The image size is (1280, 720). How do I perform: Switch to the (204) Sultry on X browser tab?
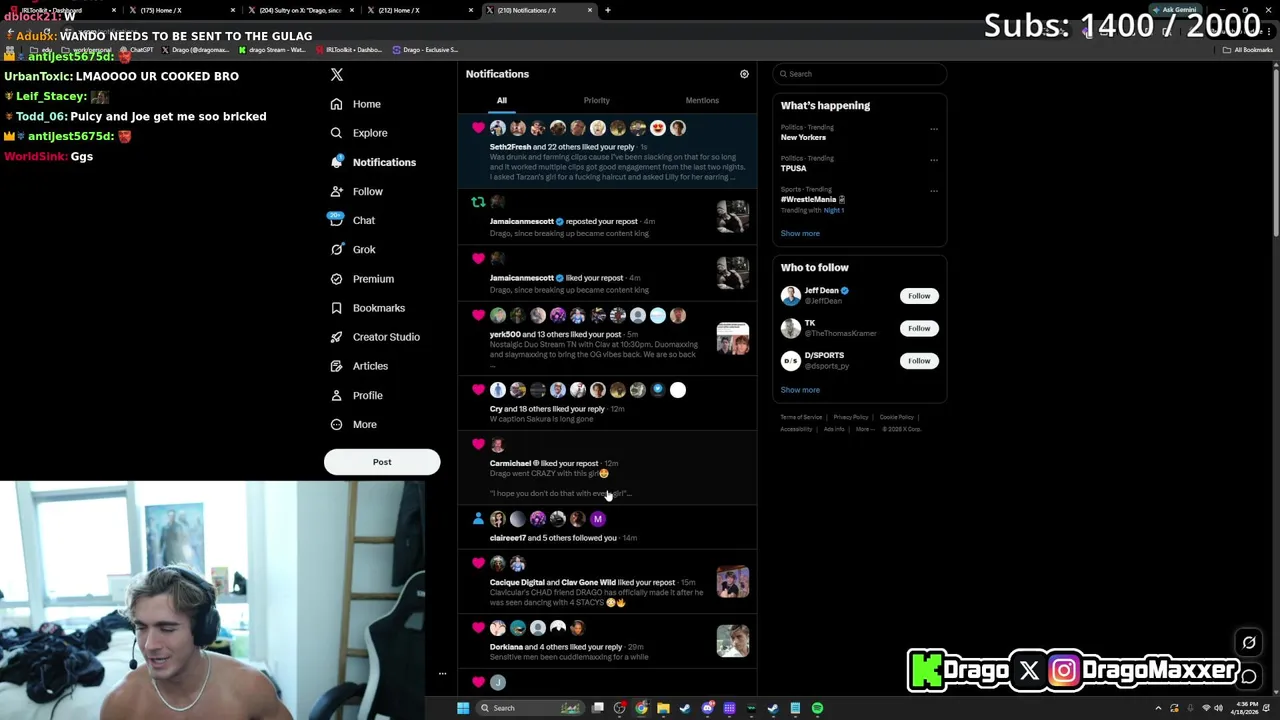coord(298,10)
